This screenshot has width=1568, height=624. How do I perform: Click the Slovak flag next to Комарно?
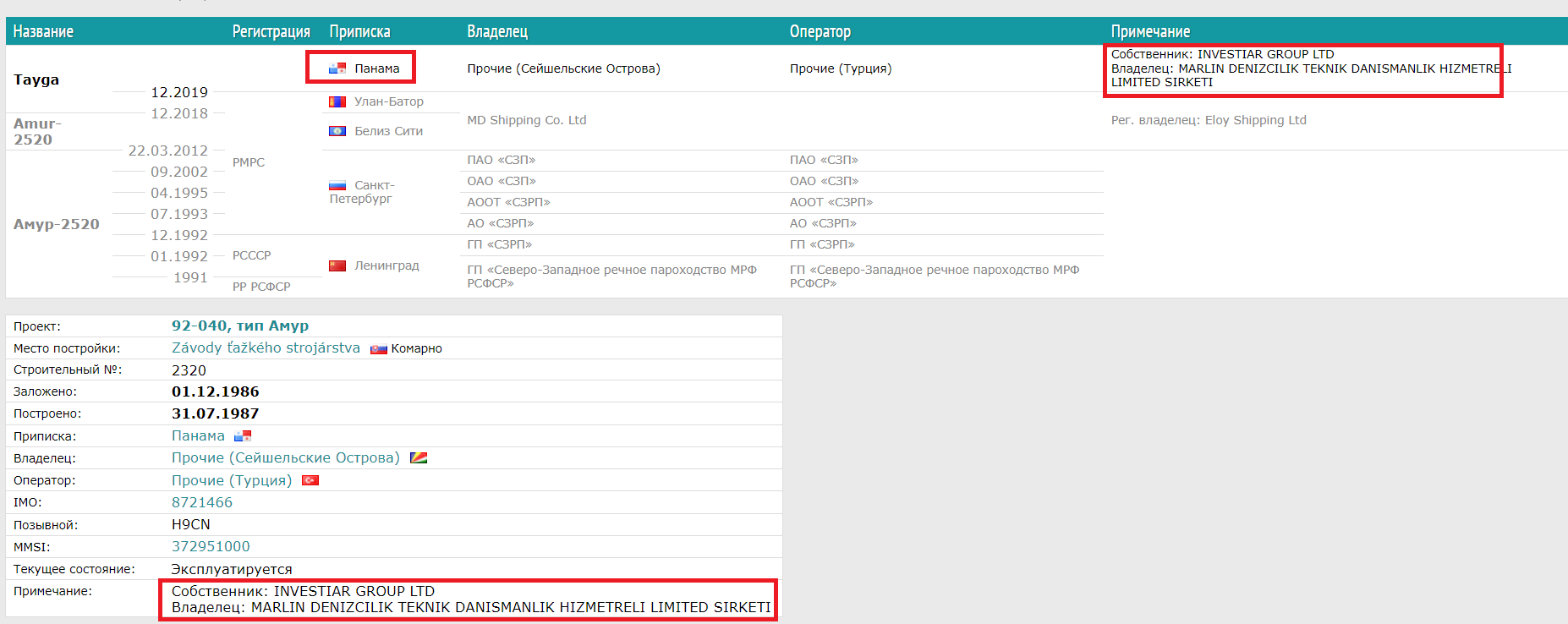[x=378, y=348]
